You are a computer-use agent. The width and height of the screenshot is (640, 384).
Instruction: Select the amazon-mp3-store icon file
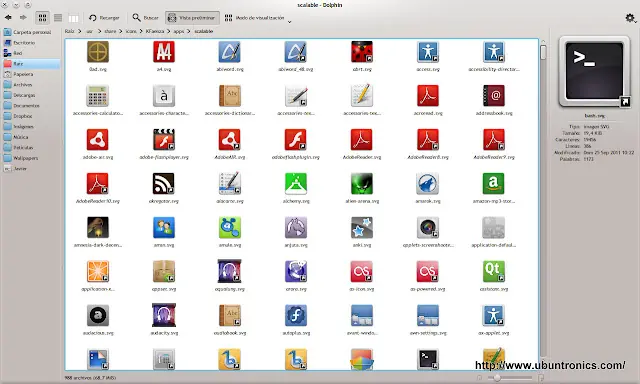click(x=494, y=184)
